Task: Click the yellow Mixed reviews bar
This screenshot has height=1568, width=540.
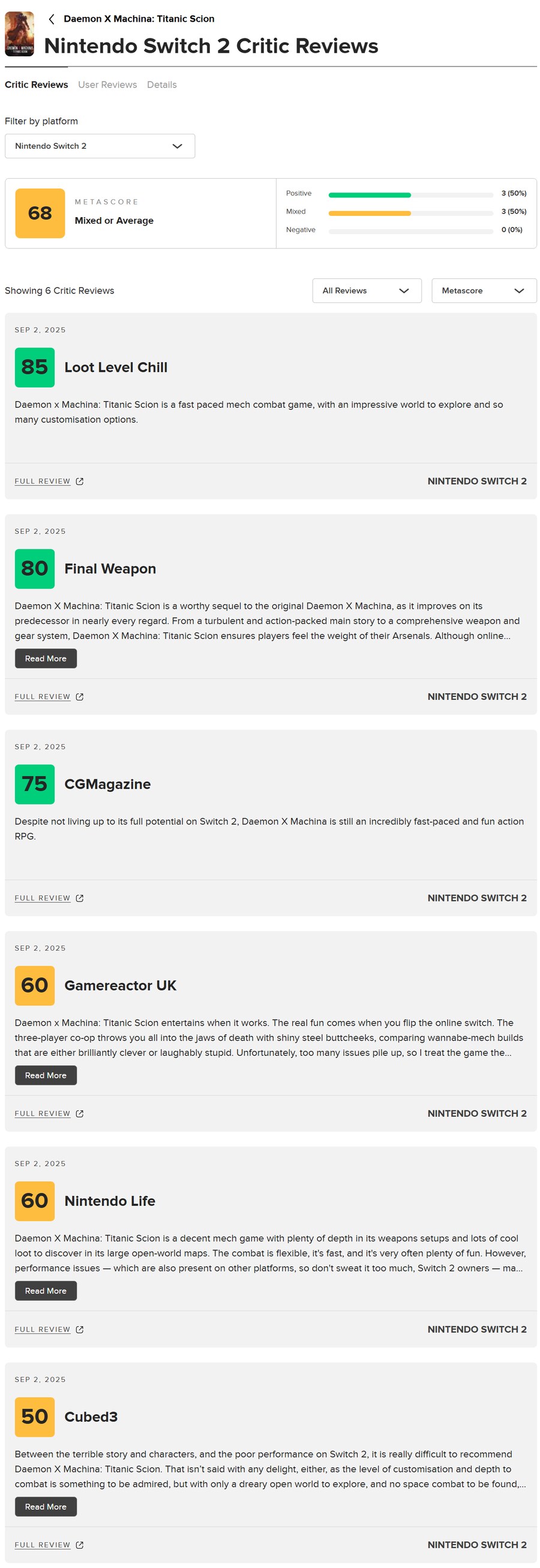Action: pos(370,214)
